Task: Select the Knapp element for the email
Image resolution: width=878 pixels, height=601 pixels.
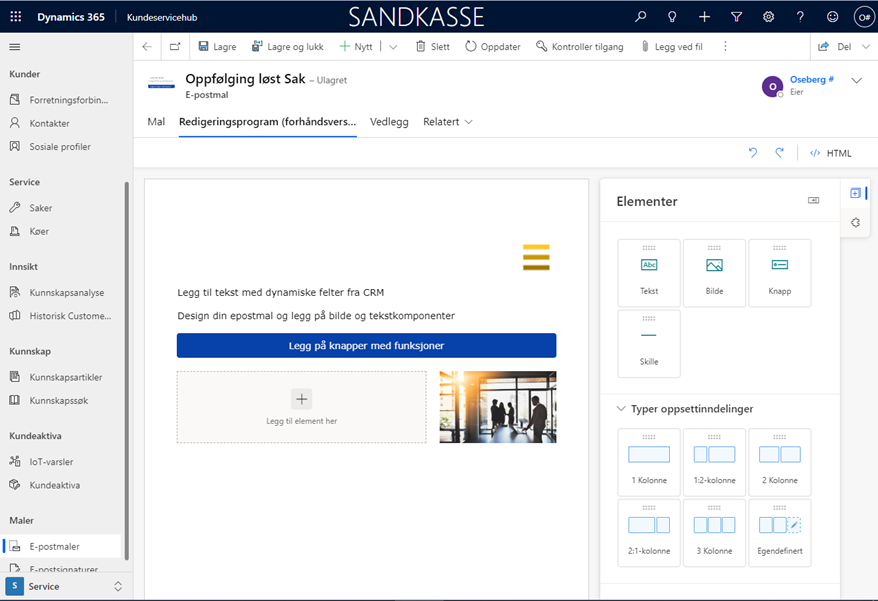Action: click(779, 271)
